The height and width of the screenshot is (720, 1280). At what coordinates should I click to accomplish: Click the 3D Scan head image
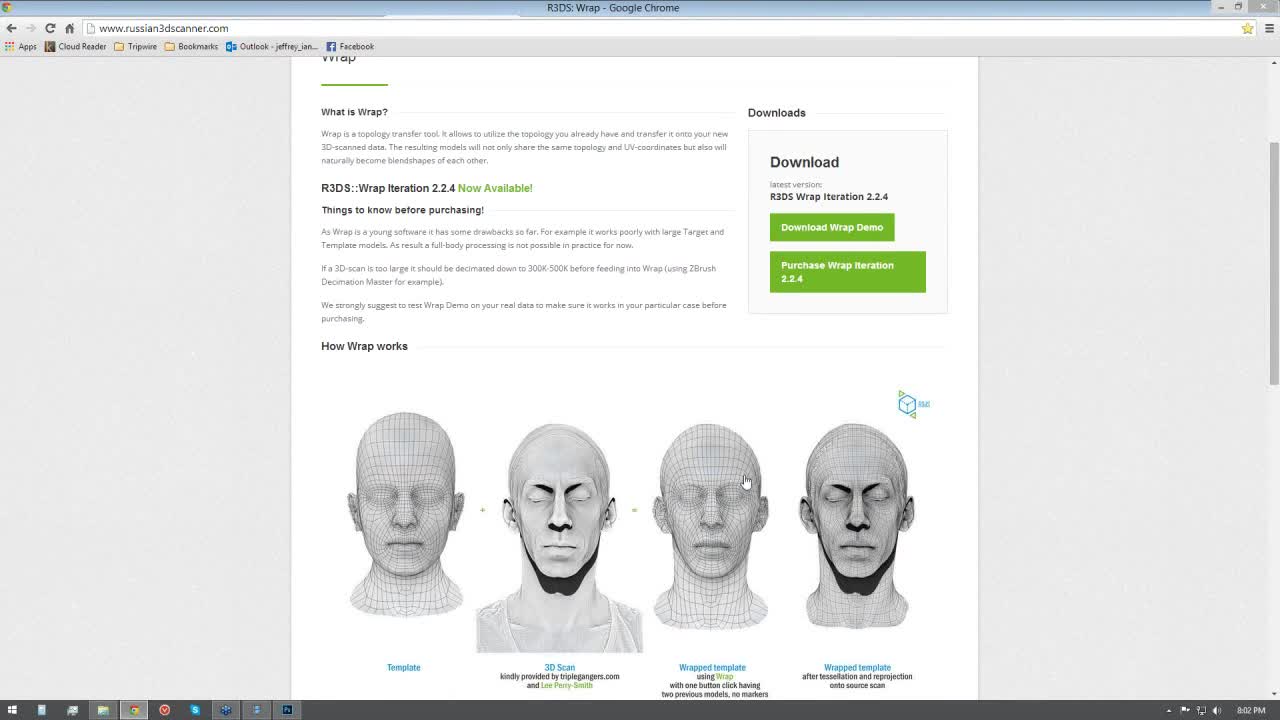tap(559, 537)
